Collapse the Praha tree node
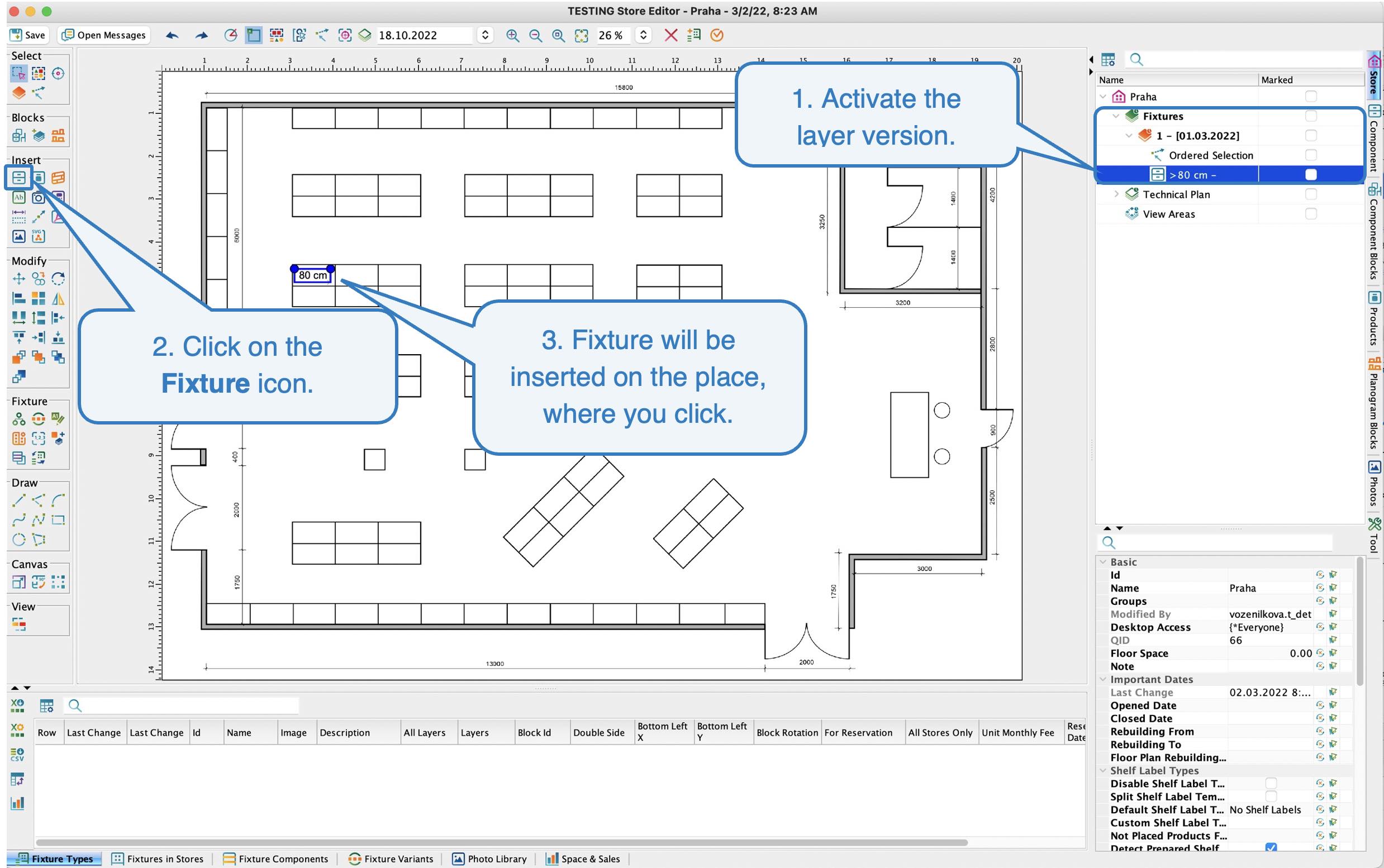Screen dimensions: 1384x868 pyautogui.click(x=1103, y=97)
